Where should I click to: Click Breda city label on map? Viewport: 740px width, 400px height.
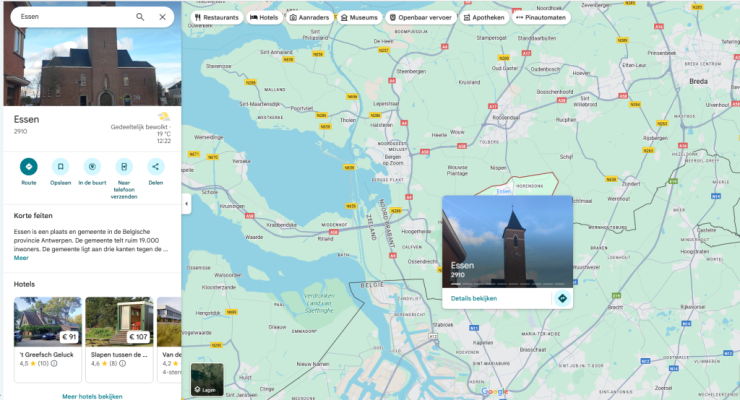[698, 81]
